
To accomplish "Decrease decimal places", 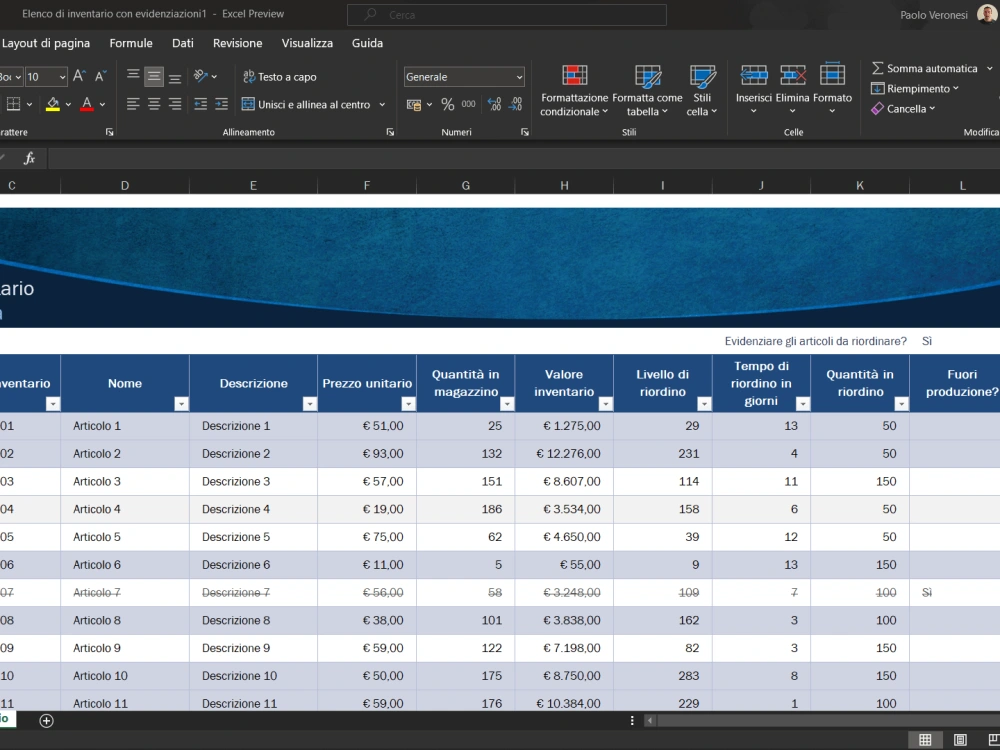I will pos(515,105).
